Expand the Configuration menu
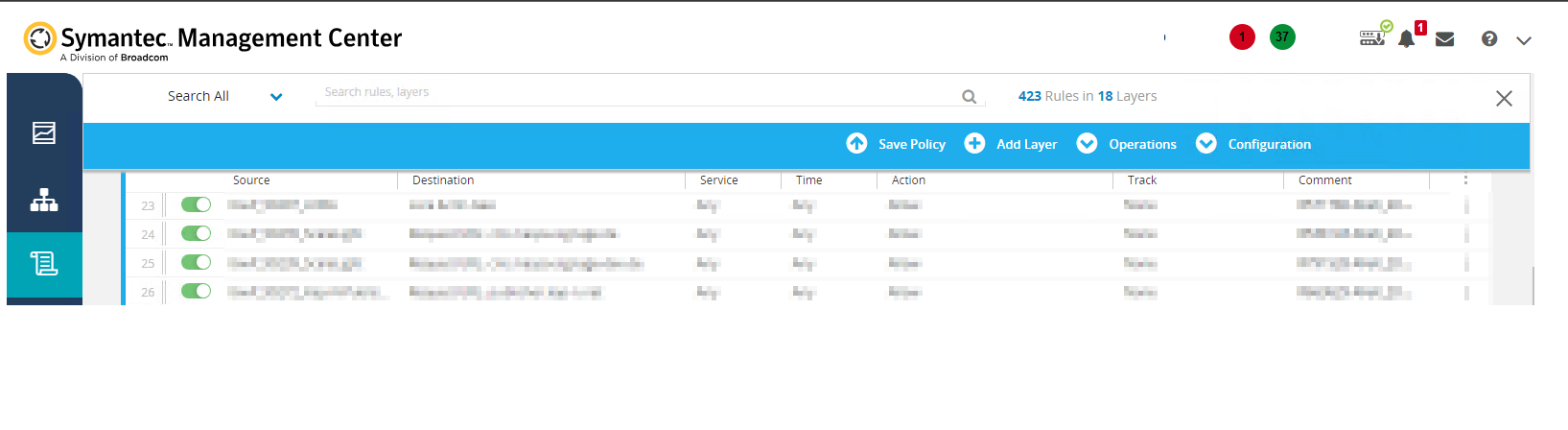Screen dimensions: 1568x430 click(1253, 144)
